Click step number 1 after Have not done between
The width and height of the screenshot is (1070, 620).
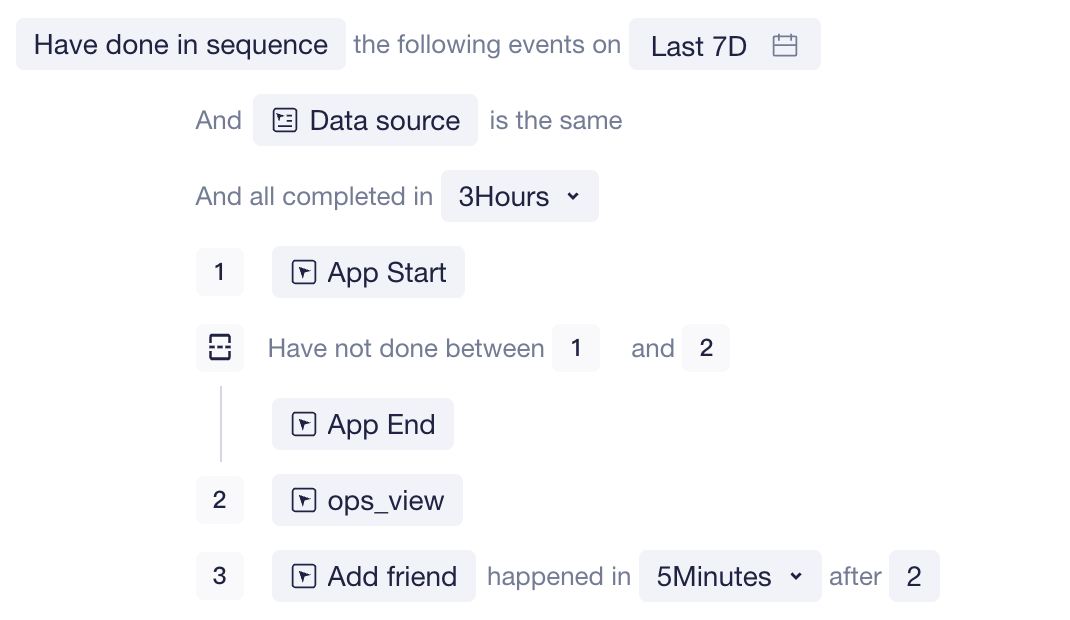tap(576, 348)
